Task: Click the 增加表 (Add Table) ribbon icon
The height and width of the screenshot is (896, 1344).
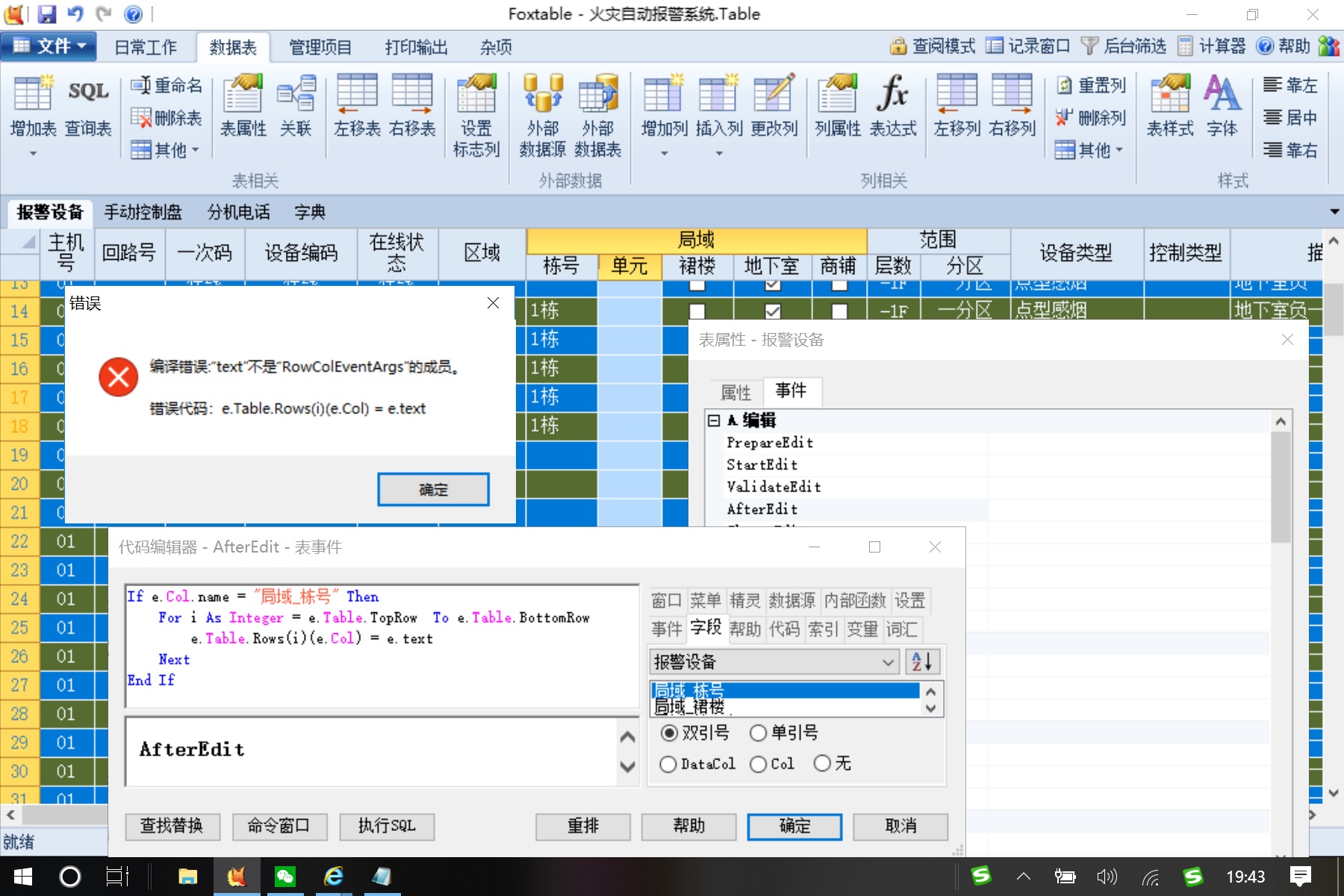Action: [33, 105]
